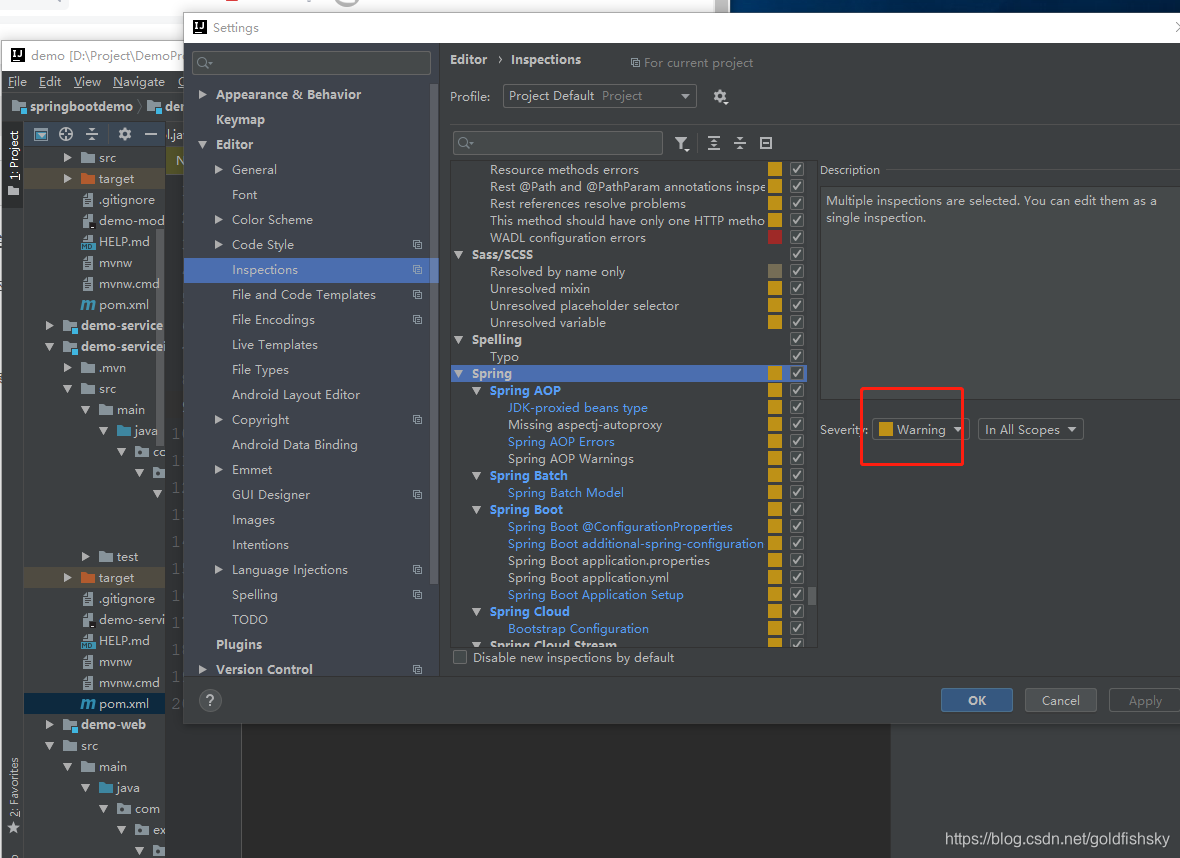The width and height of the screenshot is (1180, 858).
Task: Click project-level icon next to Code Style
Action: (417, 245)
